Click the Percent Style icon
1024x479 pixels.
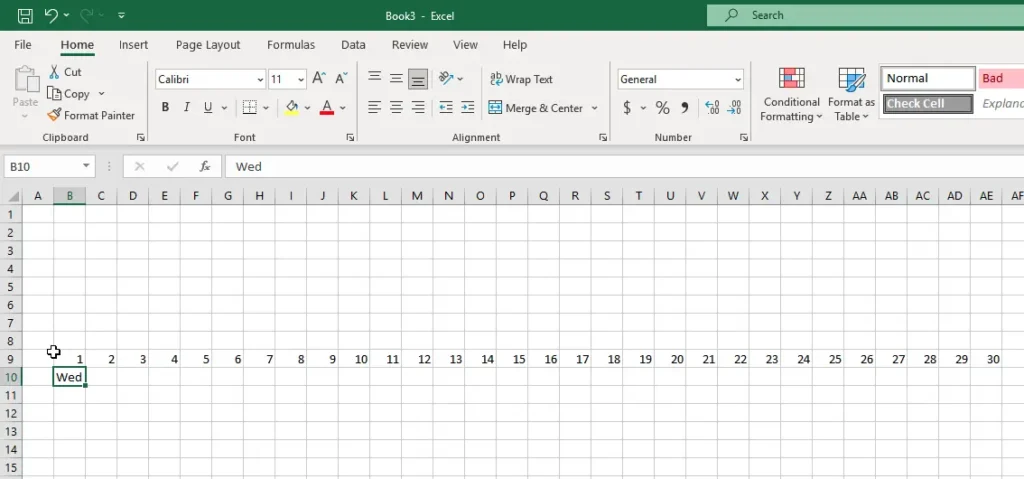click(662, 108)
